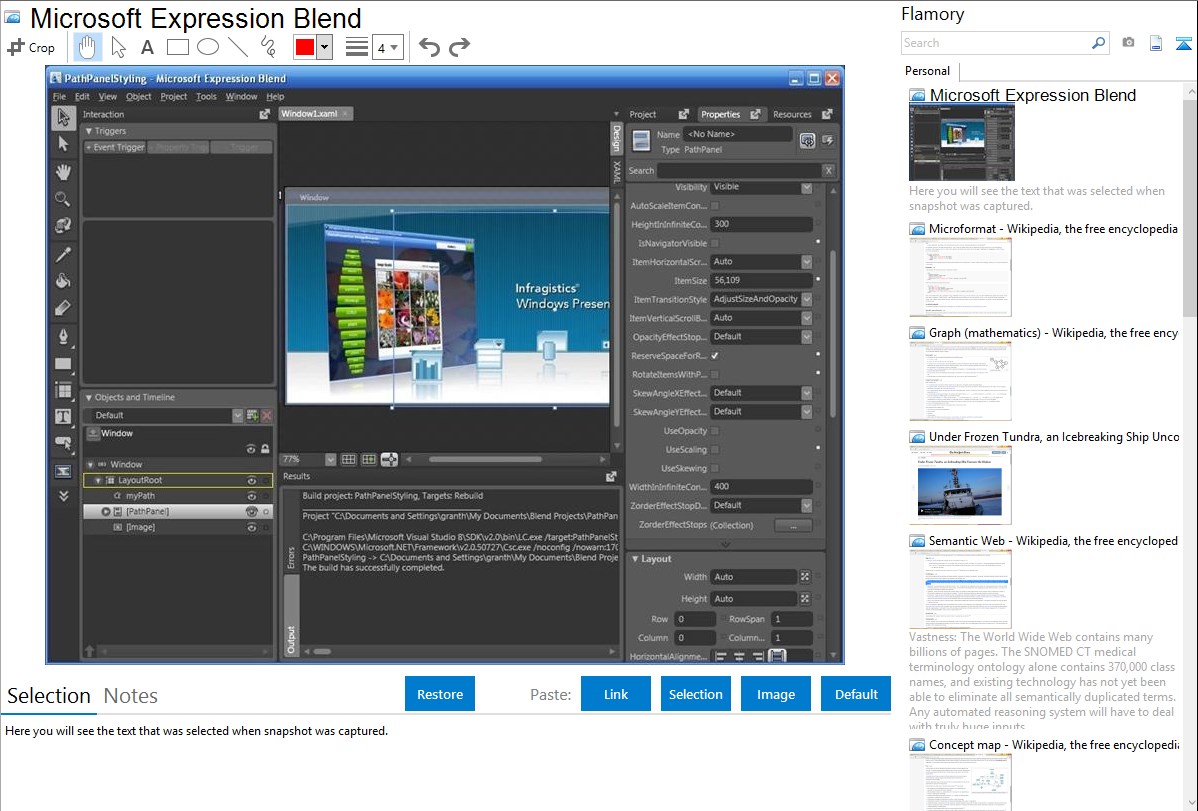Open the Under Frozen Tundra snapshot thumbnail

(x=960, y=485)
